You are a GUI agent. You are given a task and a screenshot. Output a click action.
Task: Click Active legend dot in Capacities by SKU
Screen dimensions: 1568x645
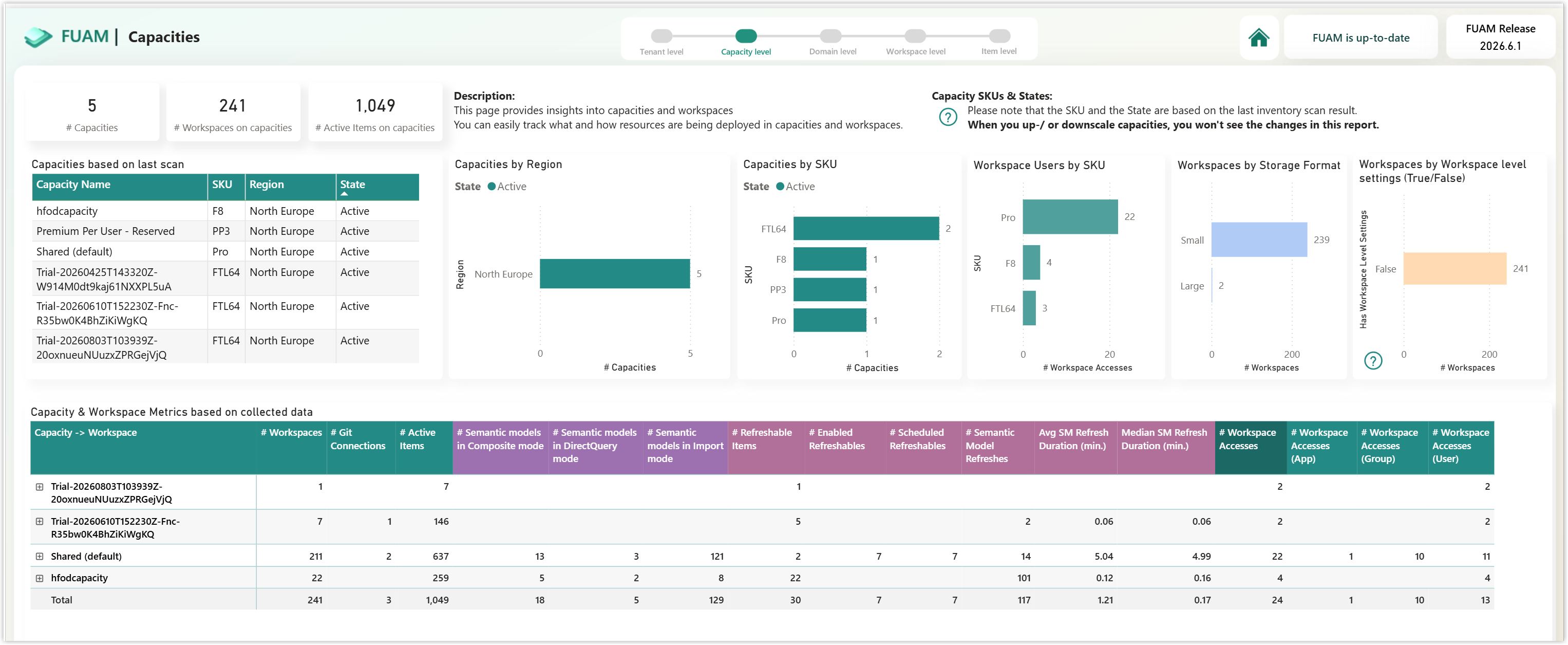(780, 187)
